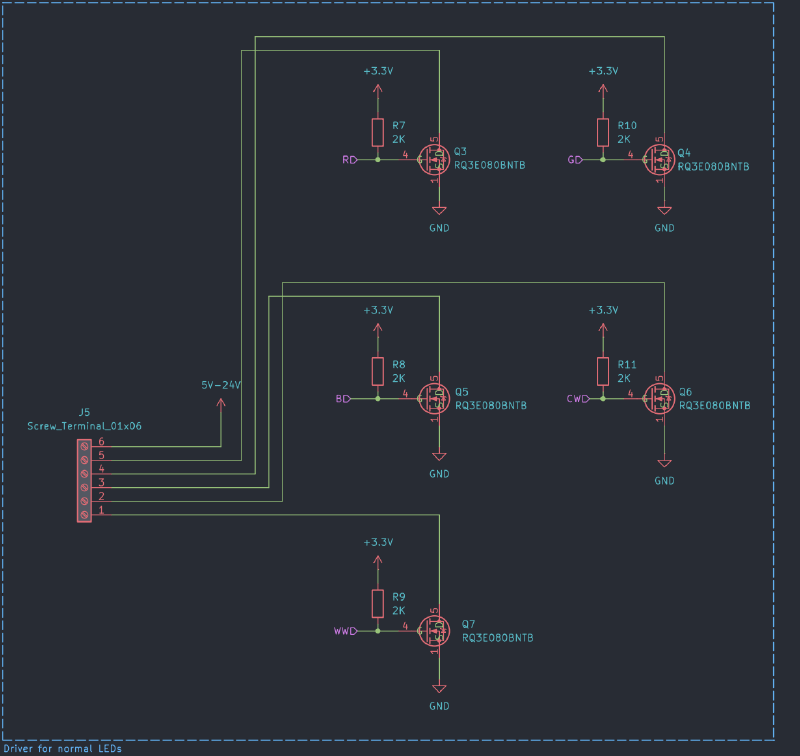Select the Q4 MOSFET symbol
The width and height of the screenshot is (800, 756).
tap(659, 160)
